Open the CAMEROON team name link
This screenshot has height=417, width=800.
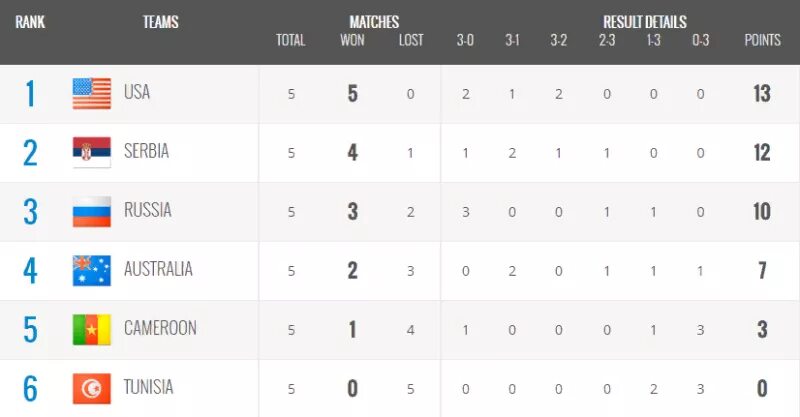tap(160, 328)
